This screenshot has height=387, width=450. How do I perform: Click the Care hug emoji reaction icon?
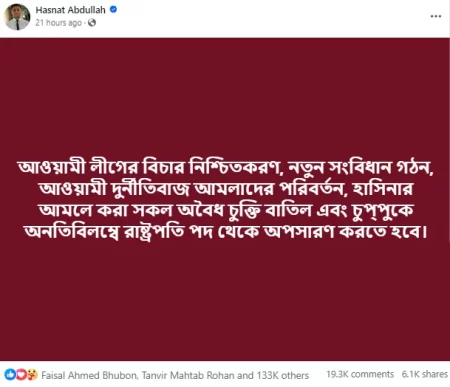coord(32,375)
